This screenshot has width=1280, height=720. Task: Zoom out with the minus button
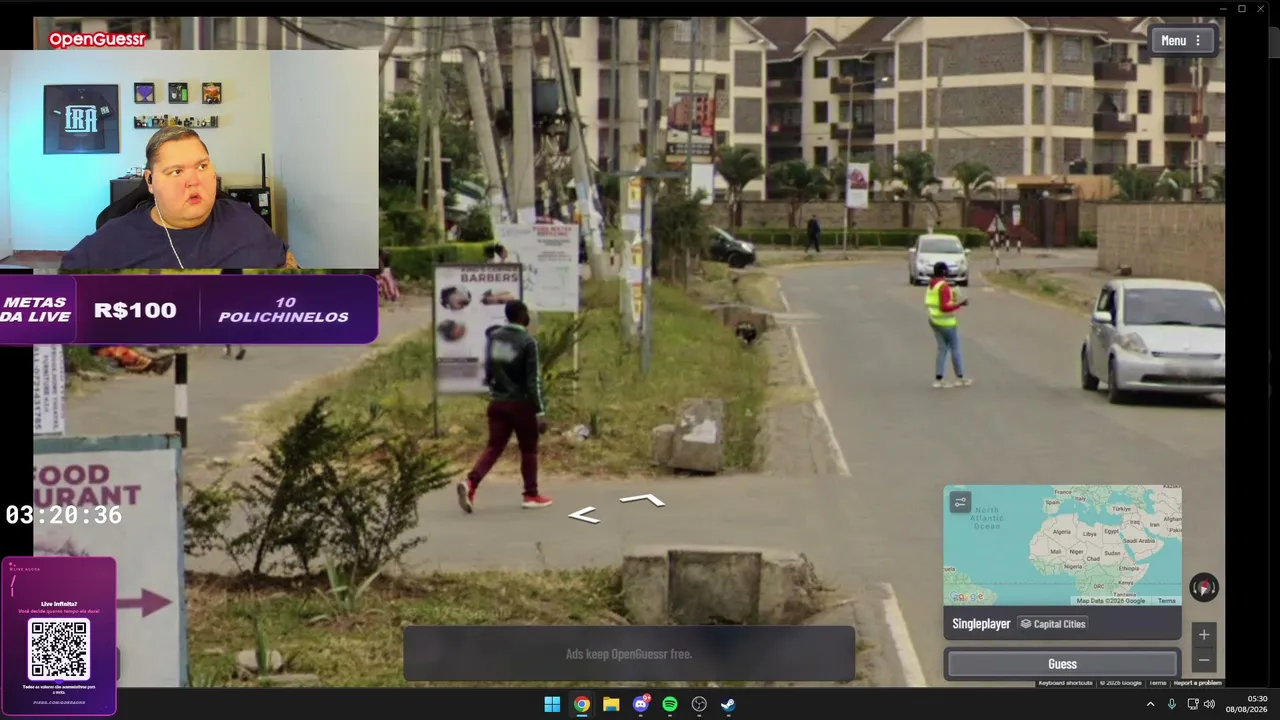[x=1204, y=660]
